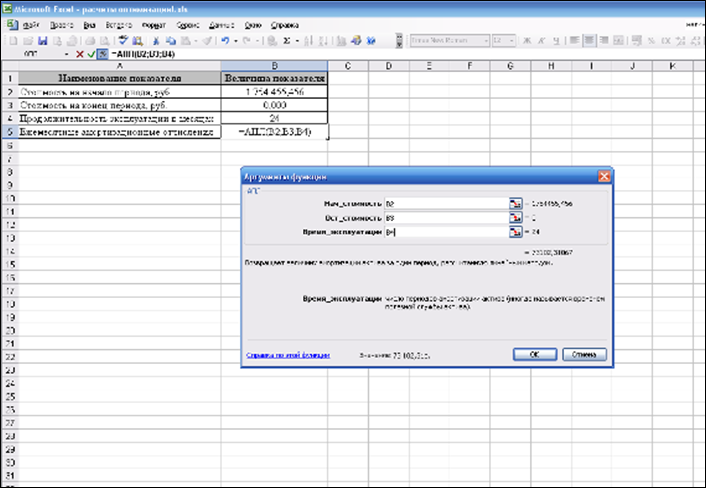
Task: Toggle Italic (К) formatting
Action: point(541,41)
